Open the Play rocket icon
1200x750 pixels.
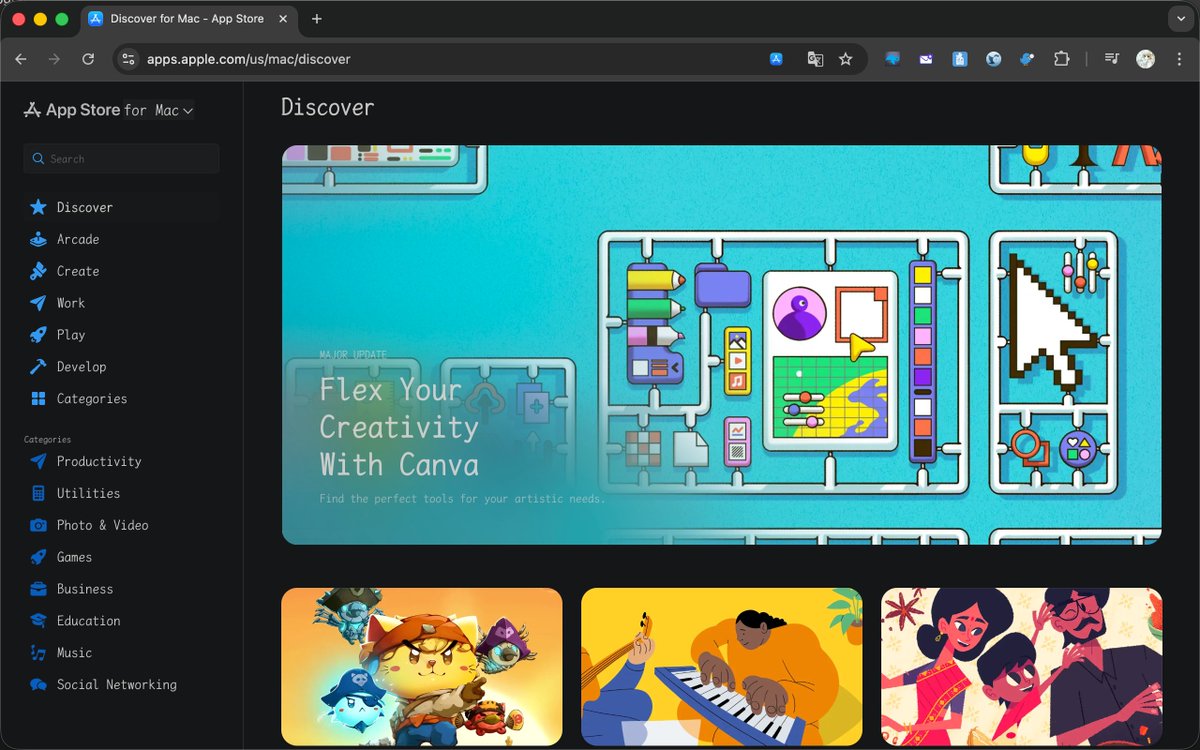[x=38, y=335]
